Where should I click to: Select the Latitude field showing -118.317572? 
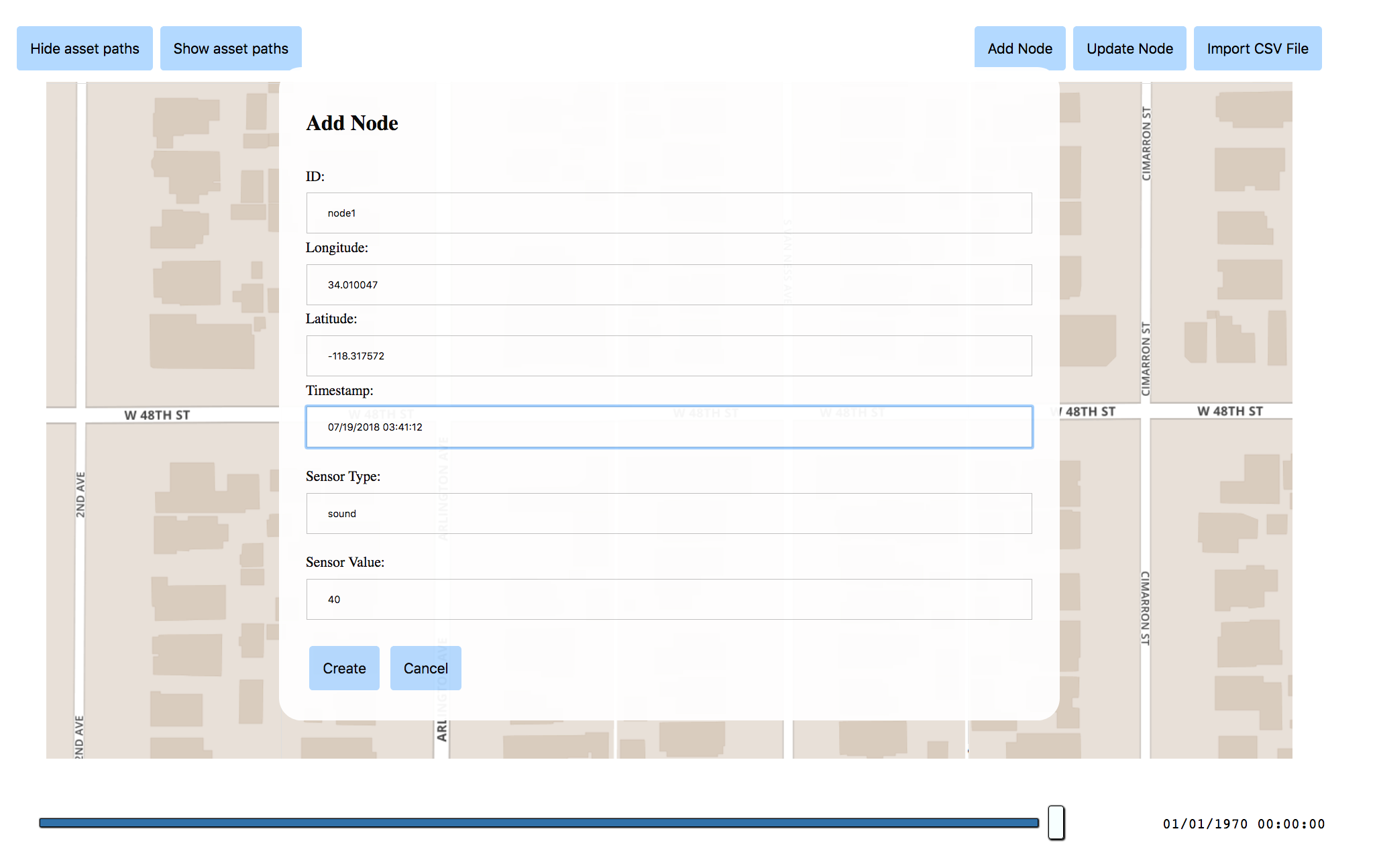pos(669,356)
